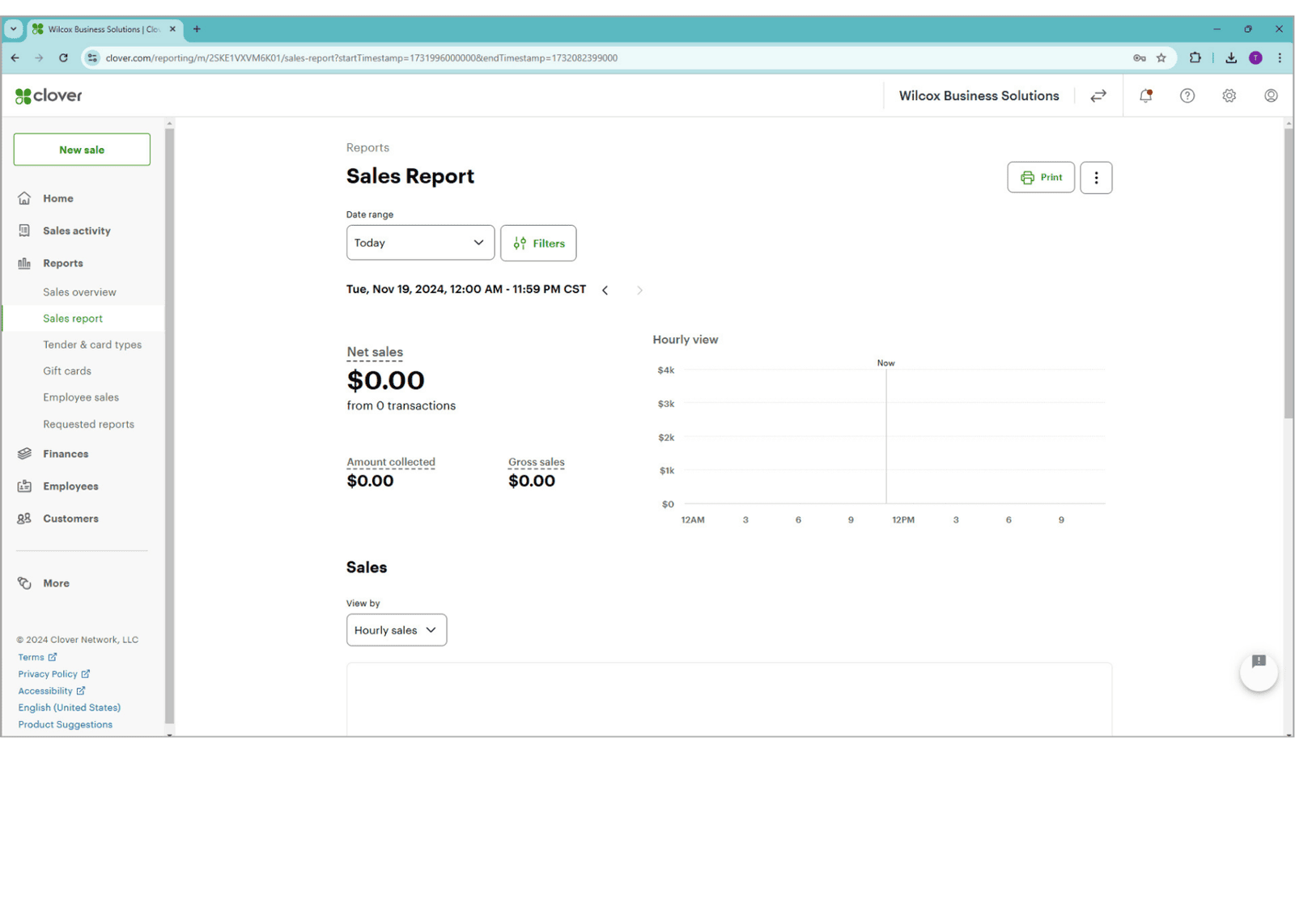Bookmark this page with star icon
The width and height of the screenshot is (1295, 924).
(x=1161, y=57)
